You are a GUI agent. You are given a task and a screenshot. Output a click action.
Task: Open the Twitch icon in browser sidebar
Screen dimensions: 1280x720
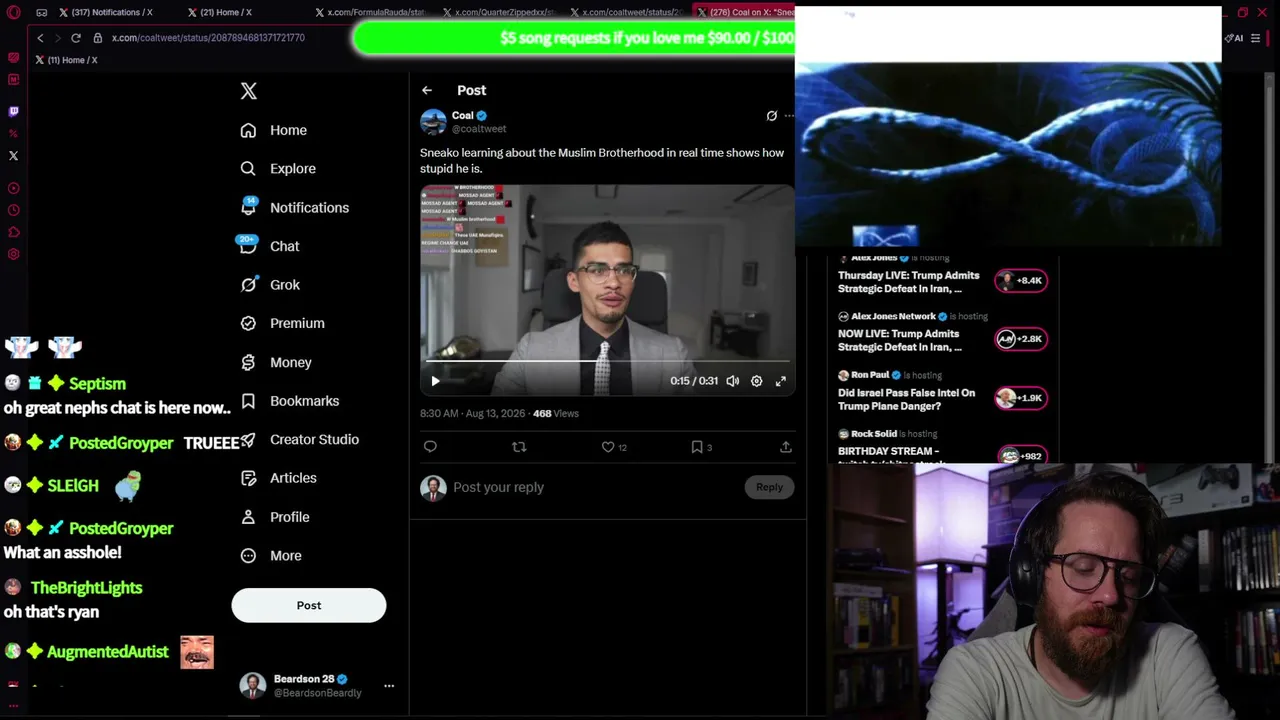[13, 112]
